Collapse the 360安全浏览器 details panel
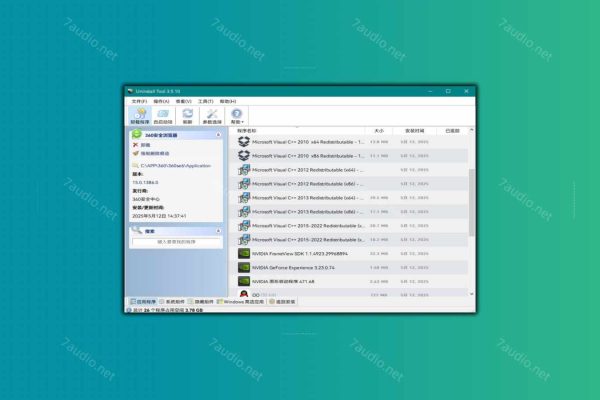The image size is (600, 400). (218, 133)
